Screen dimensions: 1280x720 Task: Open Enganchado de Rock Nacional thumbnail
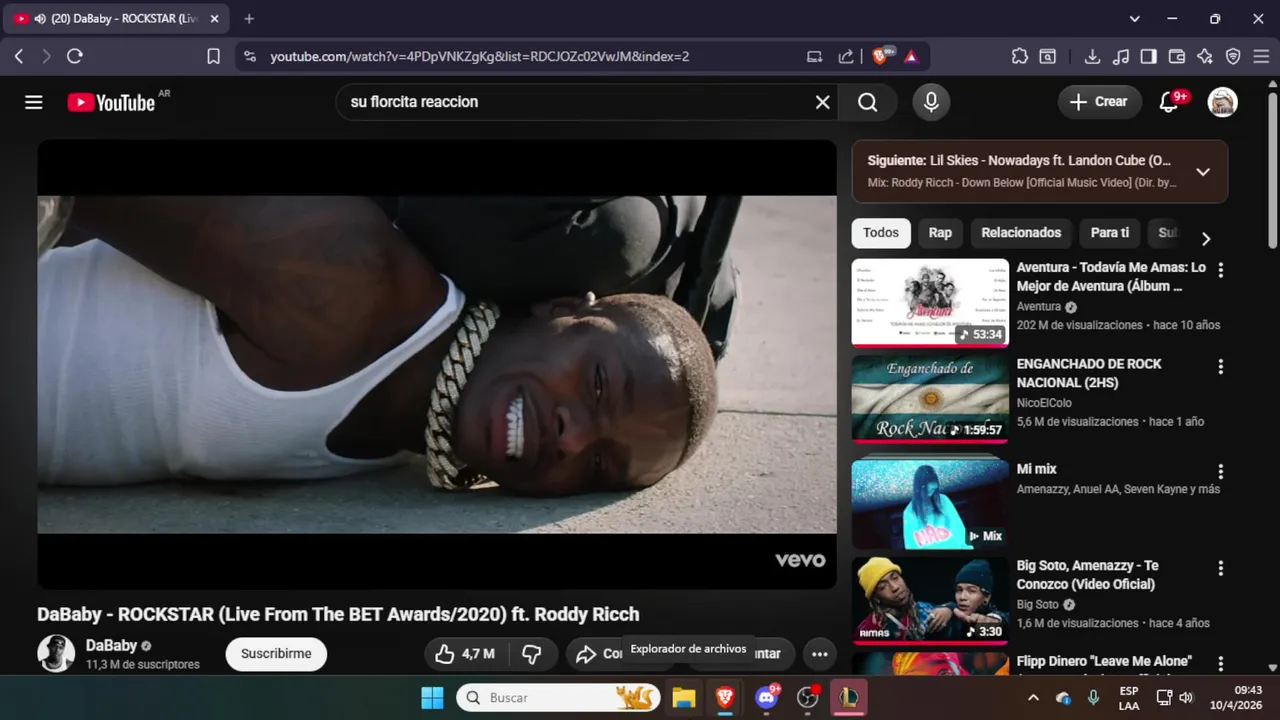pyautogui.click(x=930, y=398)
